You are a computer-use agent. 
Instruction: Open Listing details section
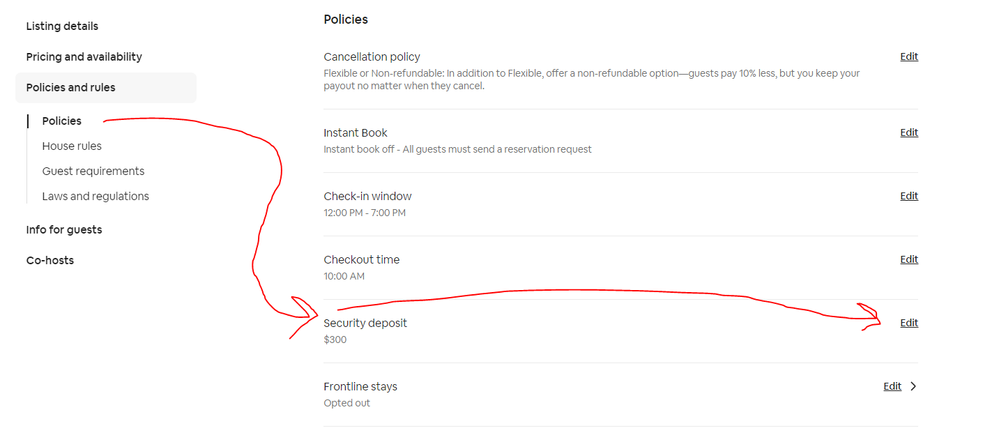[62, 26]
